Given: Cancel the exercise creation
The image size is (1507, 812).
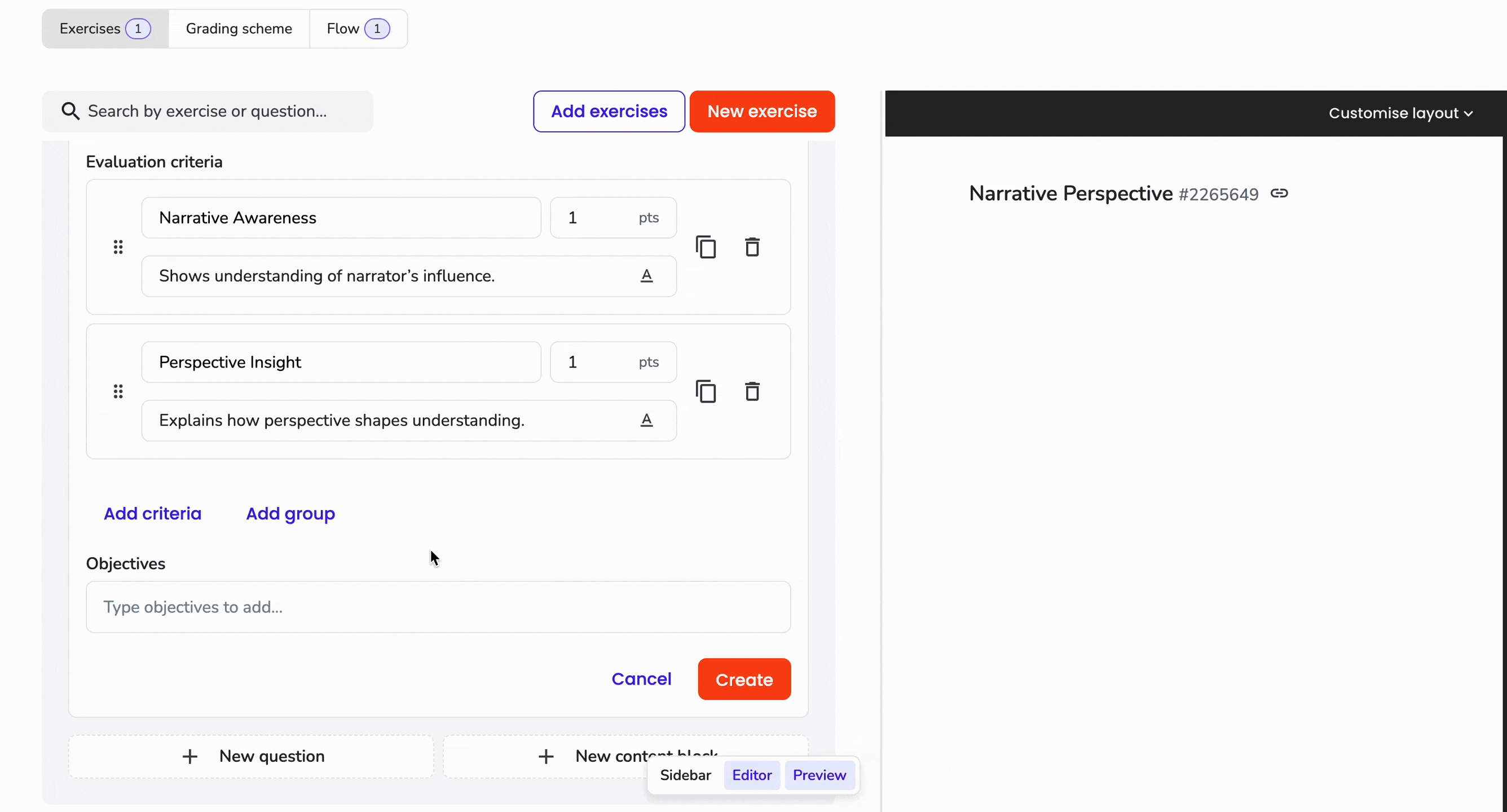Looking at the screenshot, I should click(641, 678).
